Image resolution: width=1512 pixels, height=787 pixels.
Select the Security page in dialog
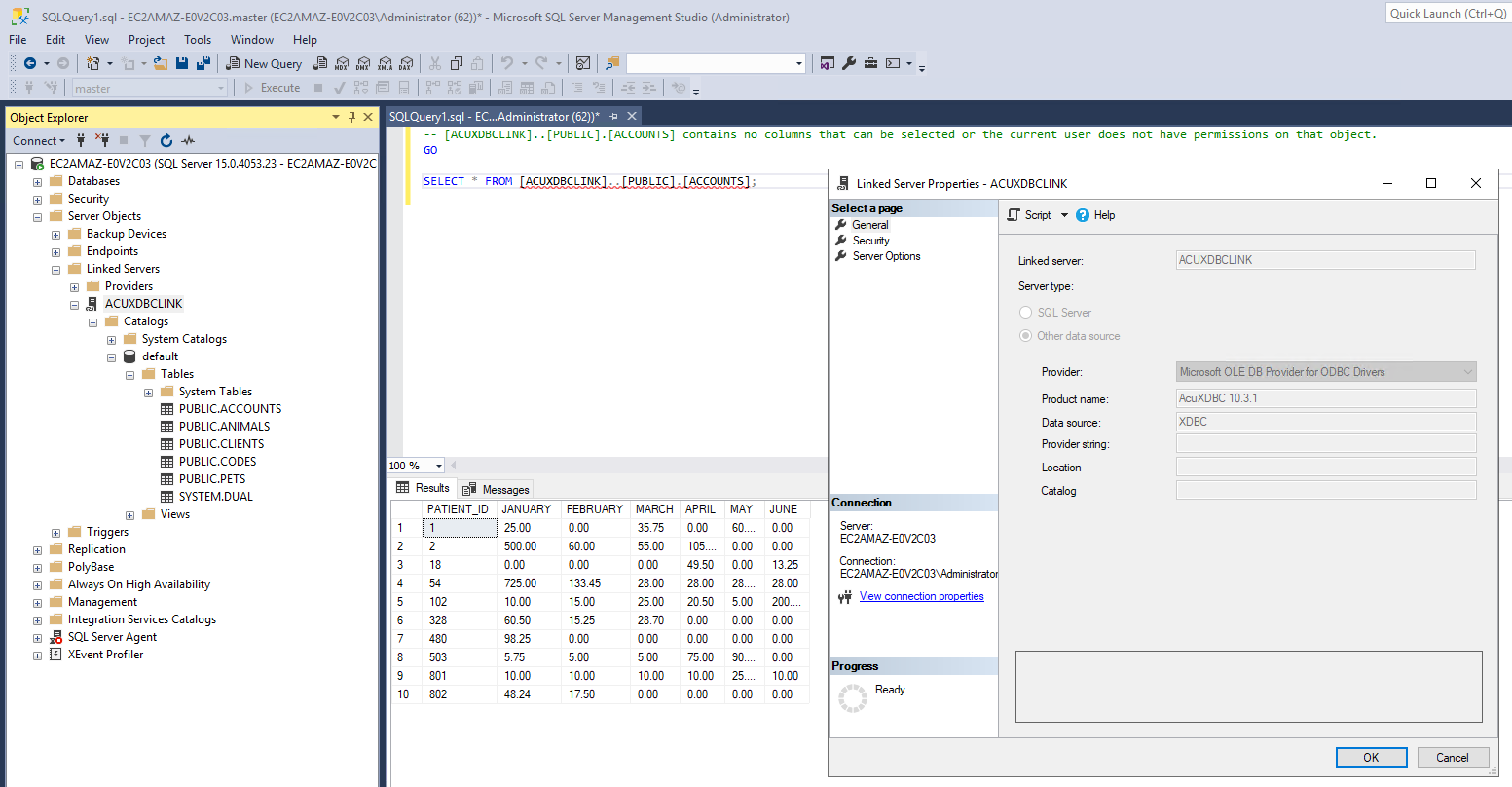870,241
